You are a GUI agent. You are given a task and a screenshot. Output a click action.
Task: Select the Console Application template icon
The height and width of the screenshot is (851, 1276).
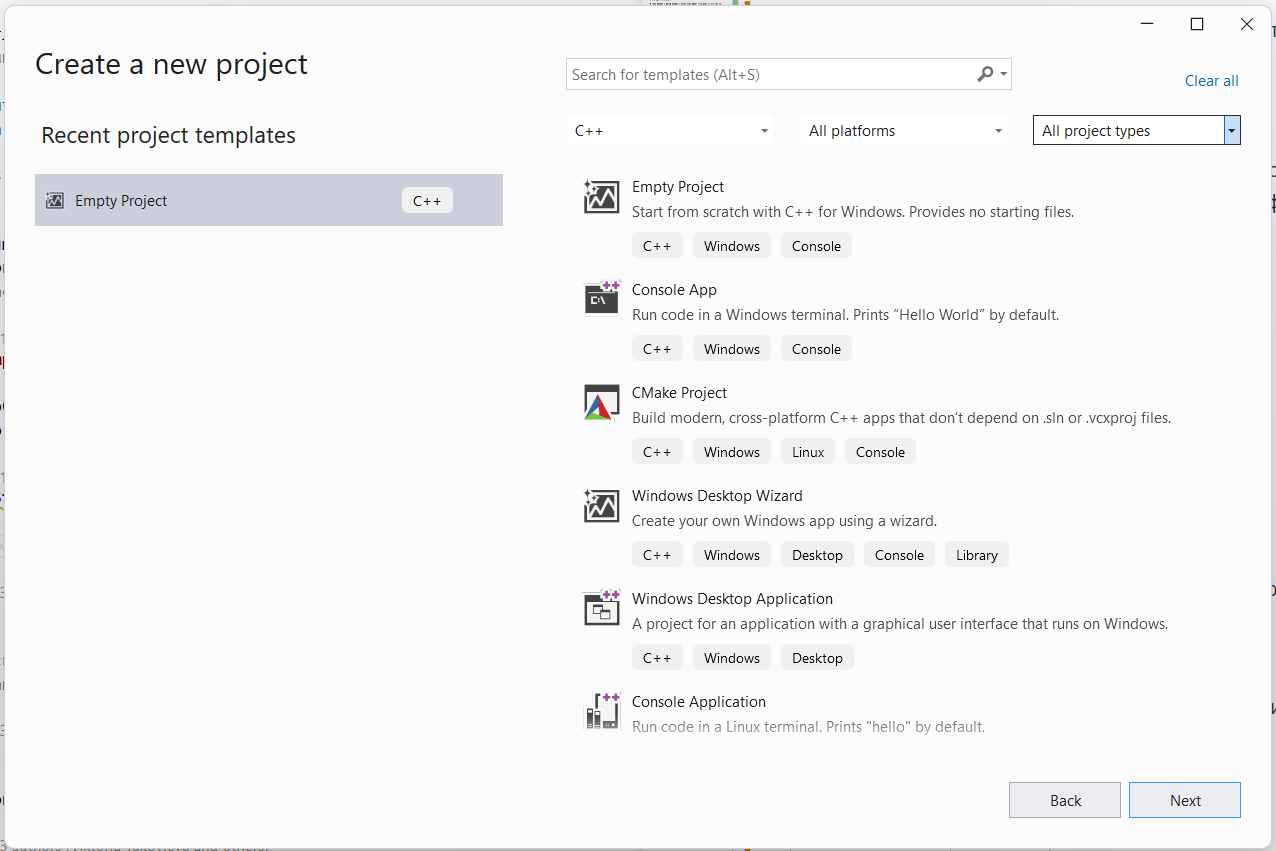point(601,711)
